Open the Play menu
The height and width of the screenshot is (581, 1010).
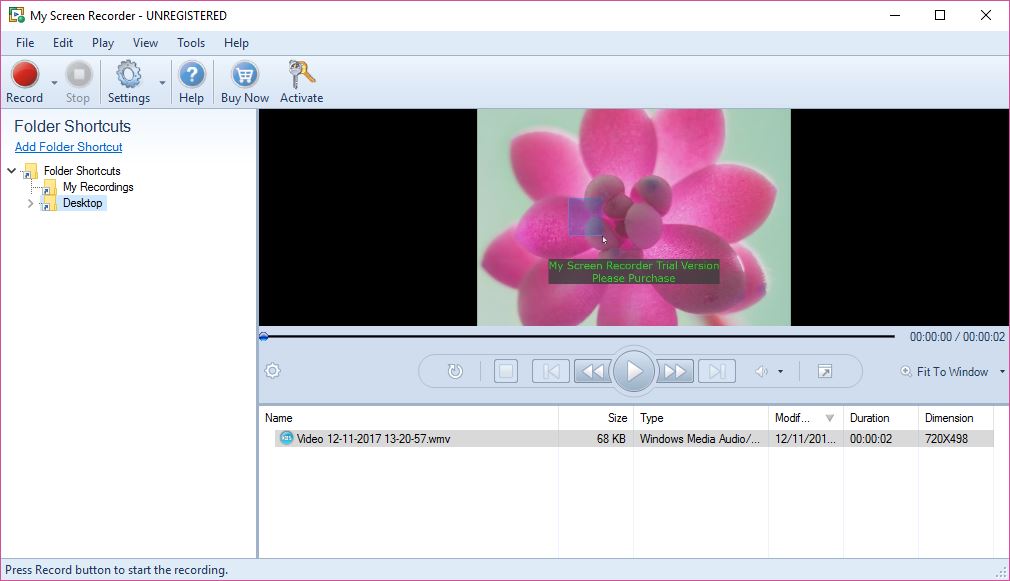(102, 43)
